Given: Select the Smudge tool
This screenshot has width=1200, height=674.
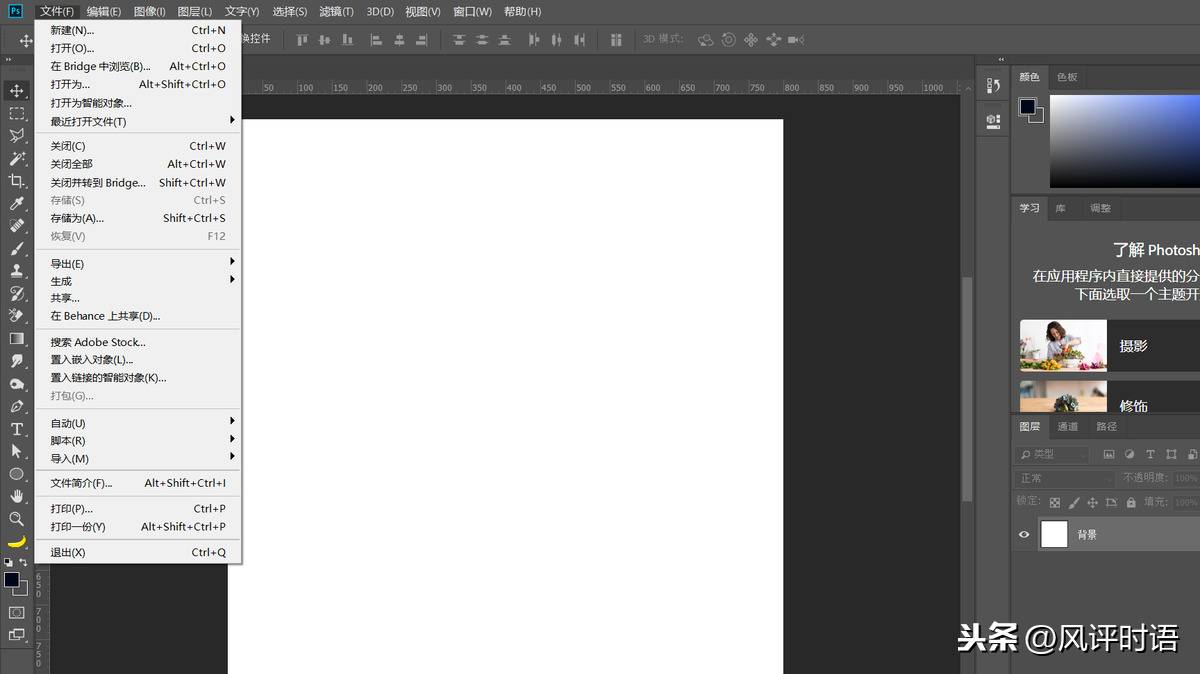Looking at the screenshot, I should [17, 361].
